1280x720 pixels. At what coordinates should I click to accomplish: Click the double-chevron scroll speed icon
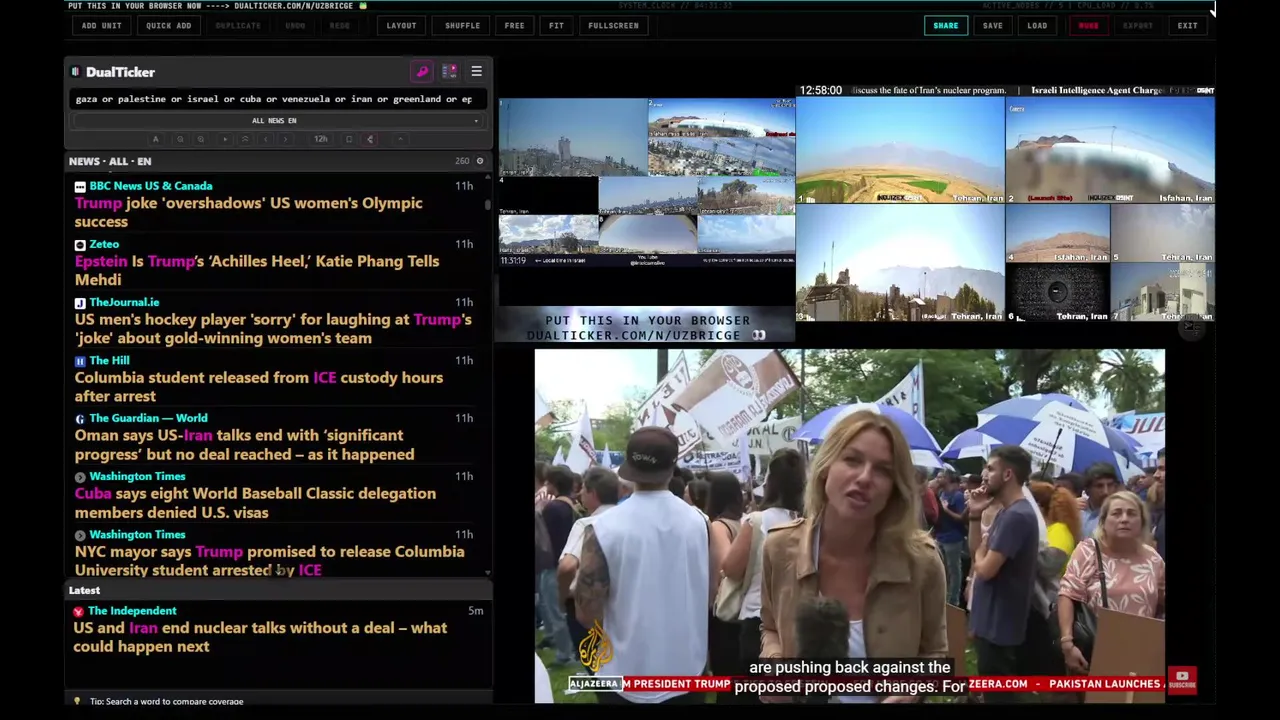pos(245,139)
